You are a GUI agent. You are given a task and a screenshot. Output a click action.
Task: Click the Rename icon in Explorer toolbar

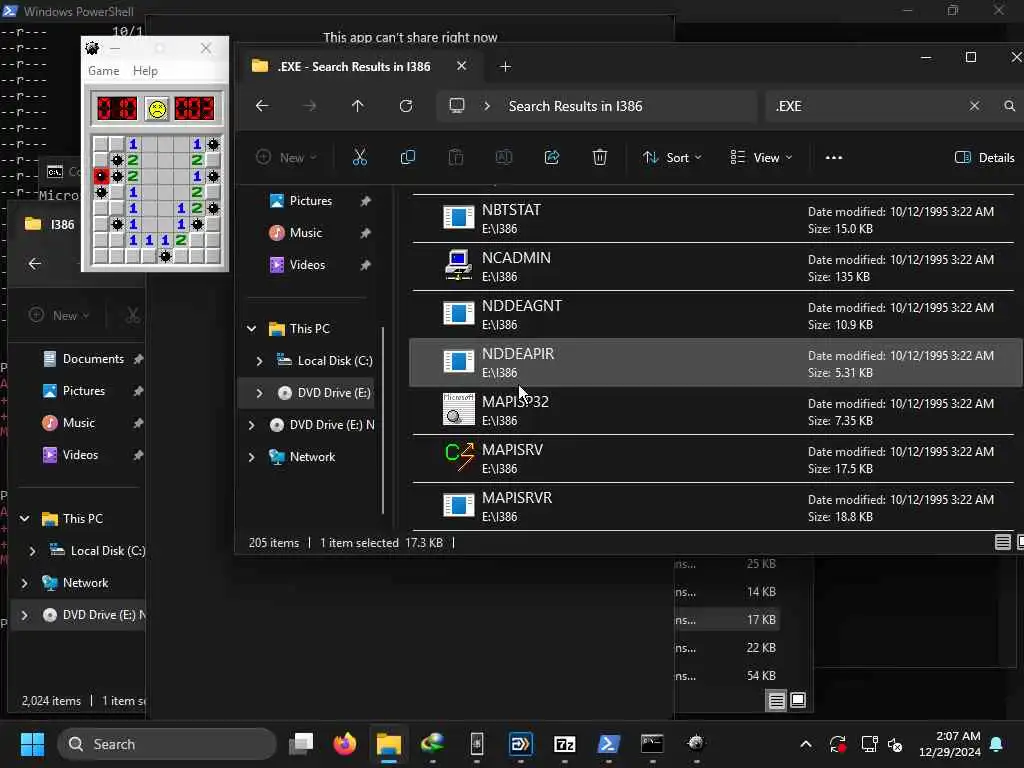coord(504,157)
